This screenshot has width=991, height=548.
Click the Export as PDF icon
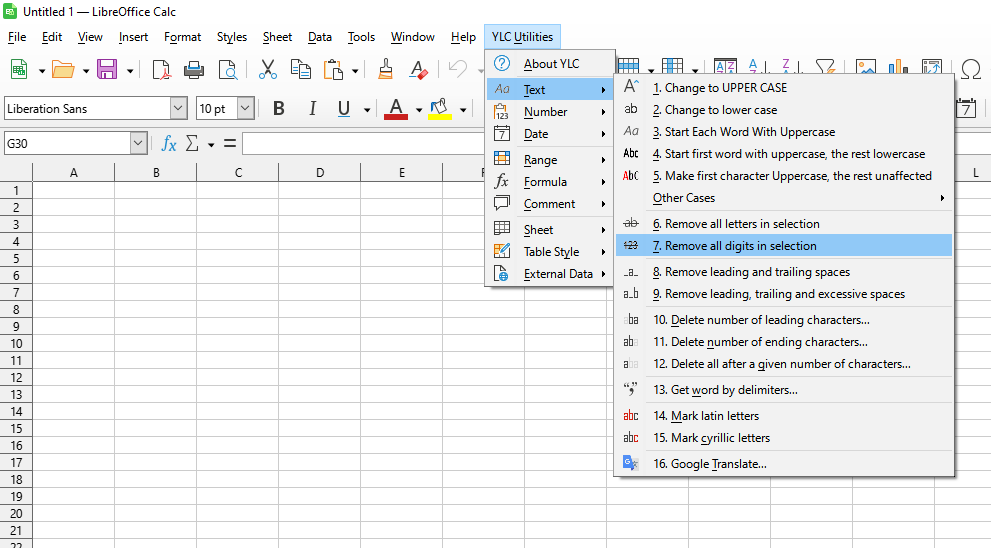point(161,69)
